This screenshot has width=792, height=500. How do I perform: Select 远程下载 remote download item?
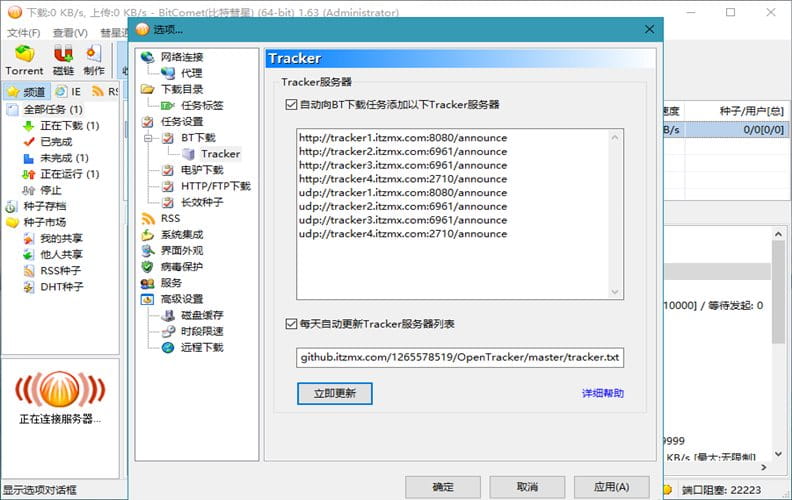[201, 347]
